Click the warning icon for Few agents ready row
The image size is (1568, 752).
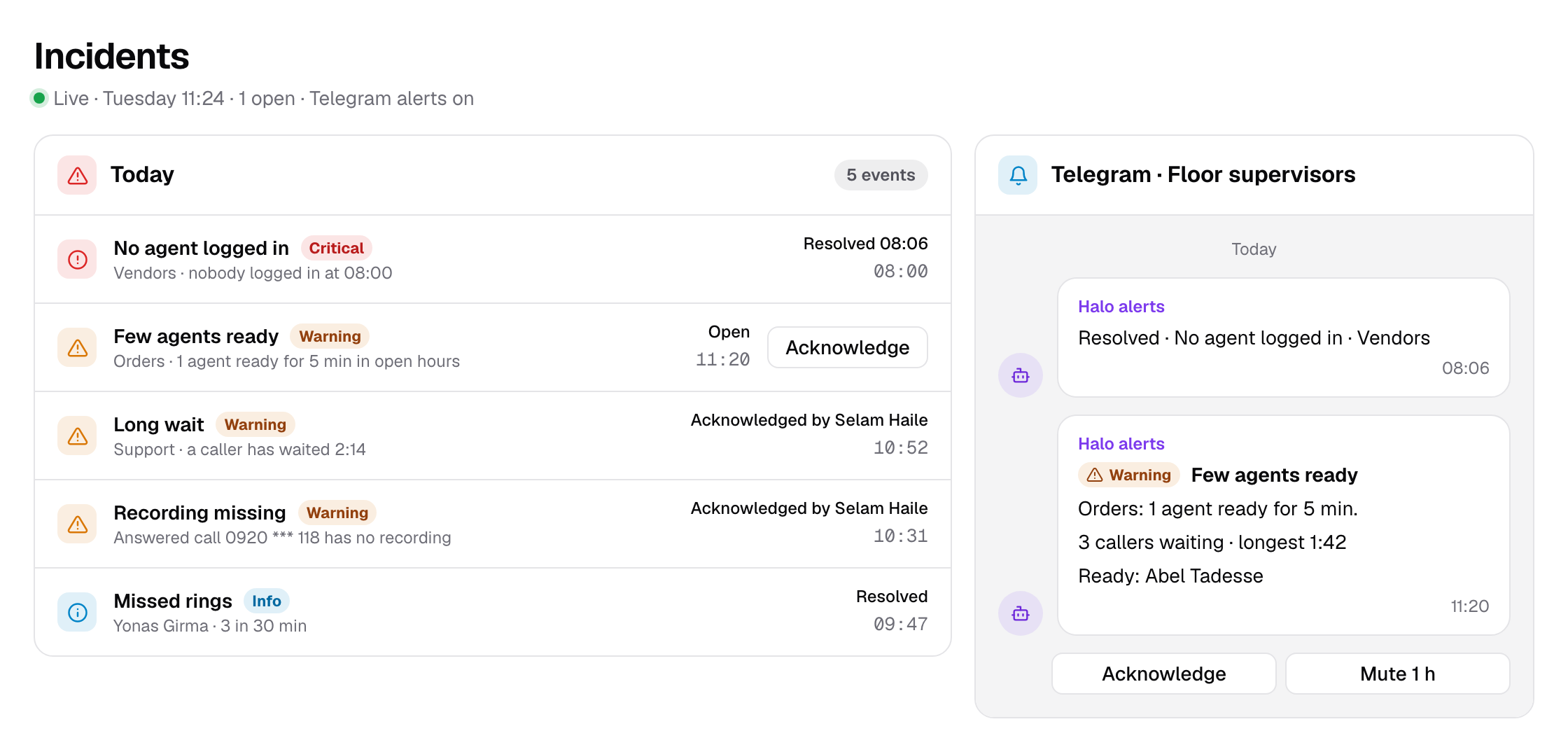(x=77, y=348)
